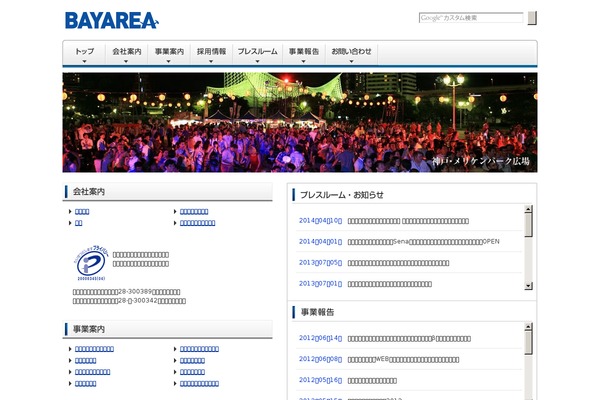The width and height of the screenshot is (600, 400).
Task: Click the BAYAREA logo
Action: [111, 21]
